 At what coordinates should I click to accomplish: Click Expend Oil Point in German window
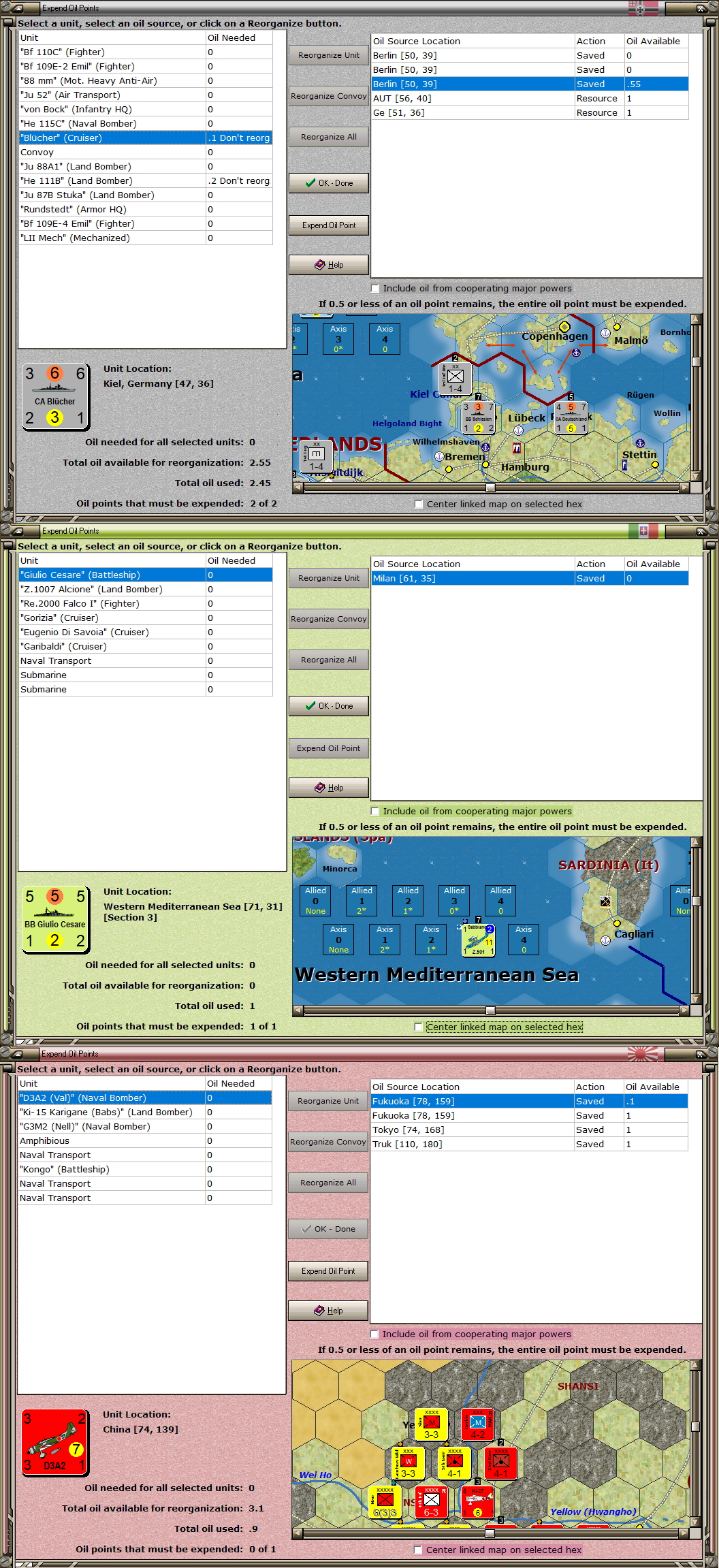[329, 225]
